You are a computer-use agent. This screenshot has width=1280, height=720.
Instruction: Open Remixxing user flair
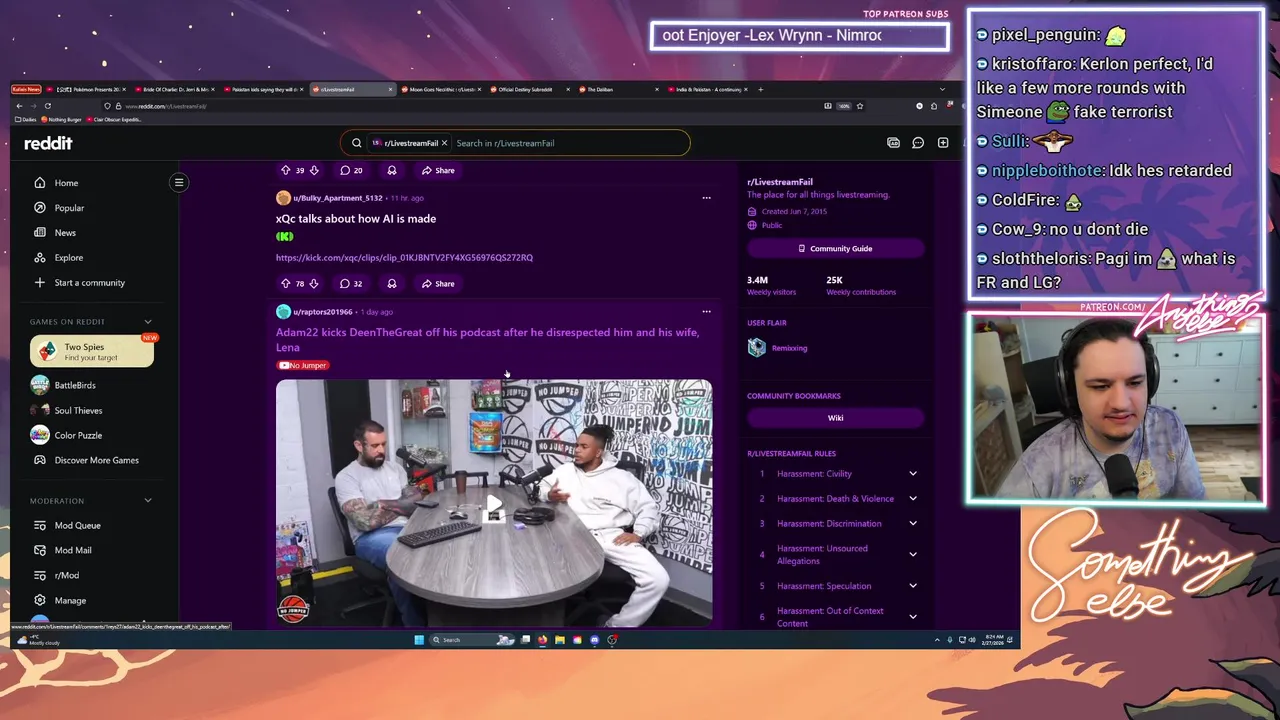789,348
